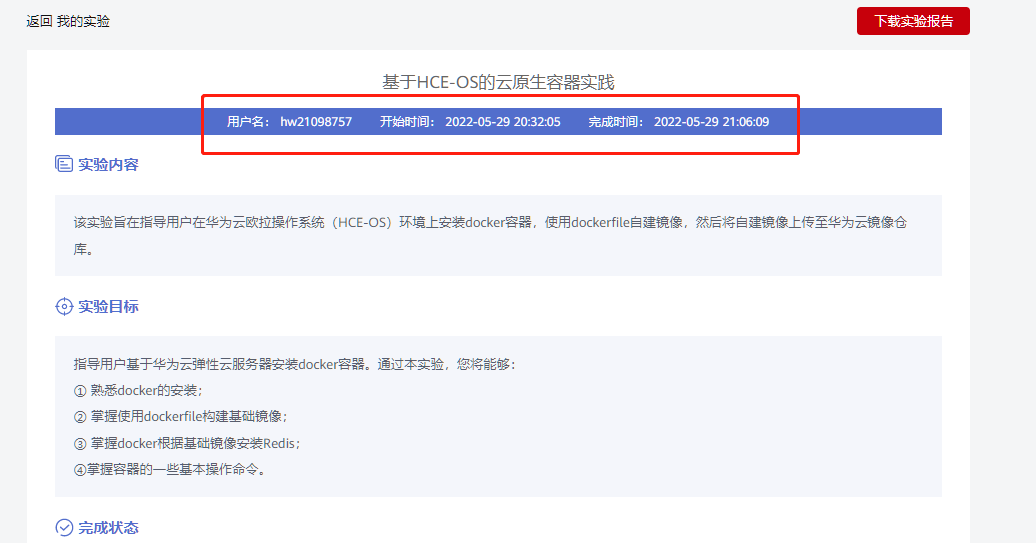Click the paragraph starting 该实验旨在指导用户
Viewport: 1036px width, 543px height.
pyautogui.click(x=490, y=236)
